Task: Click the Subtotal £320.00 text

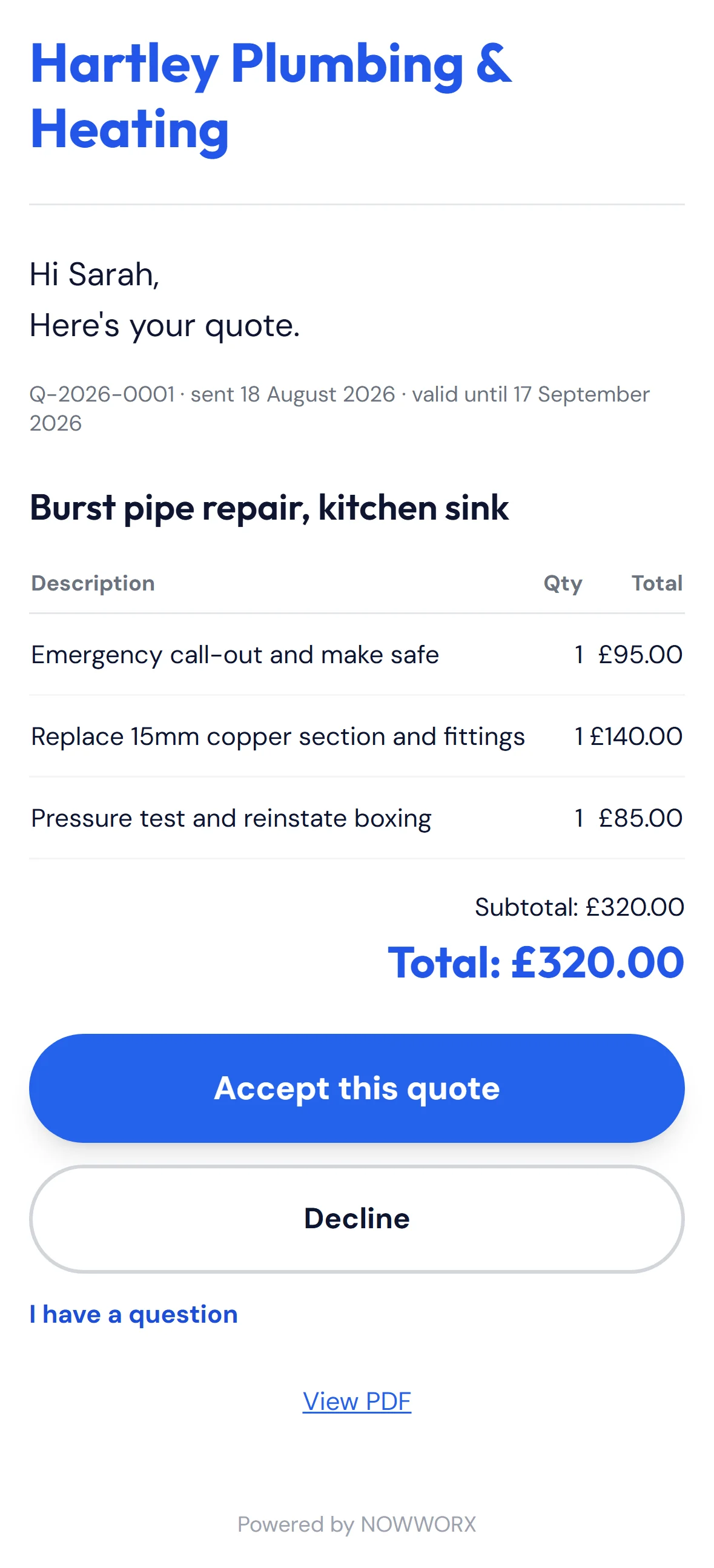Action: (x=580, y=907)
